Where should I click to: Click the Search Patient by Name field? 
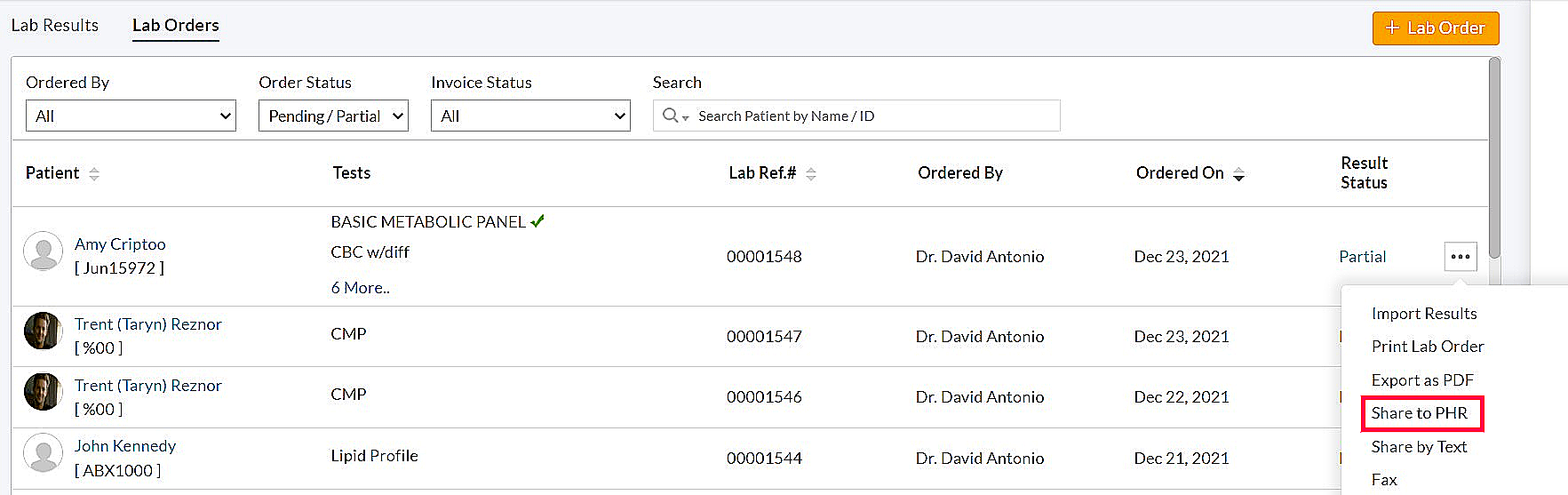click(875, 116)
